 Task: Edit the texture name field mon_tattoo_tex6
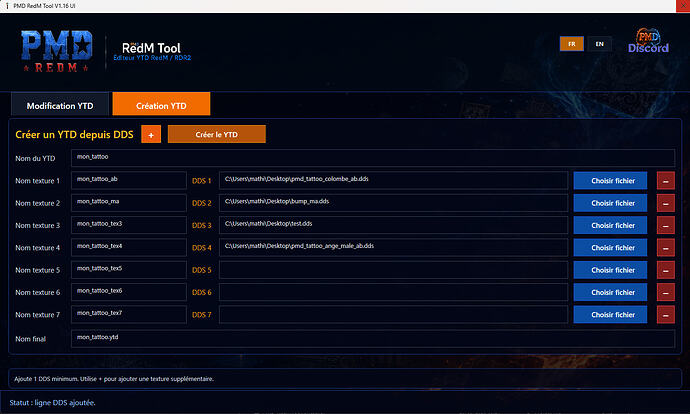point(128,292)
